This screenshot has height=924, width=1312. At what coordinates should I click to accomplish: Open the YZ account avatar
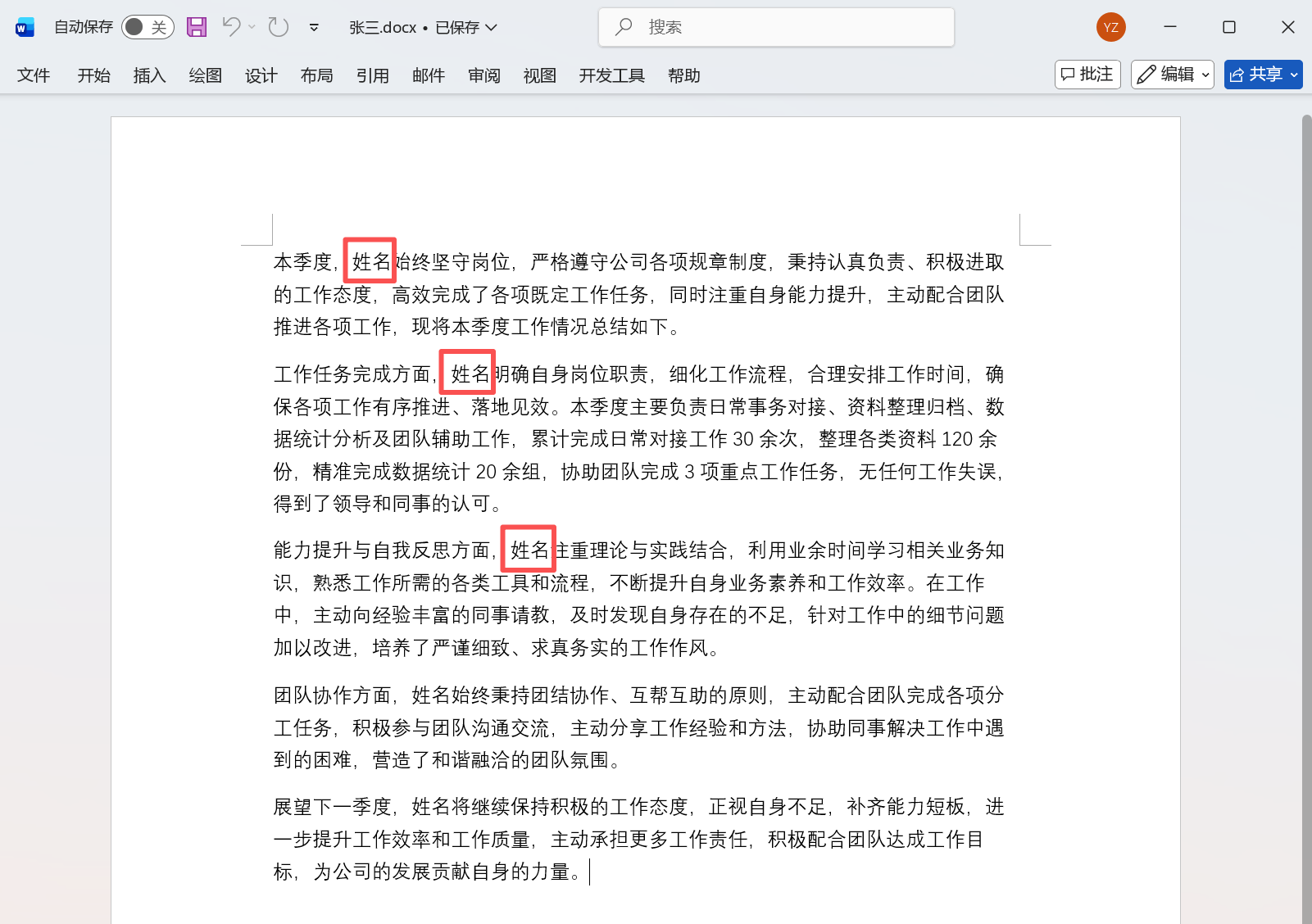point(1110,26)
